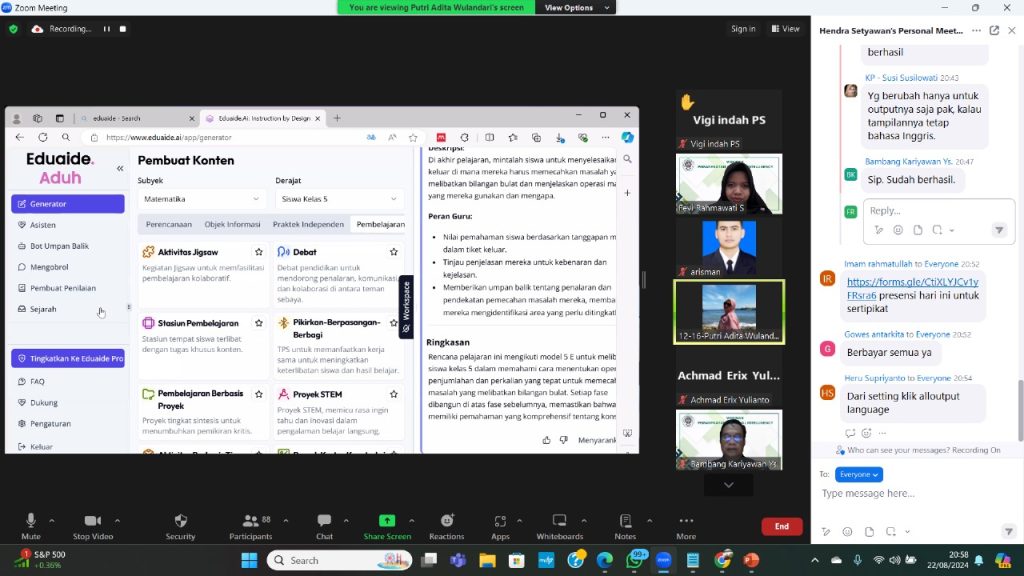Open Whiteboards from meeting toolbar

[559, 521]
